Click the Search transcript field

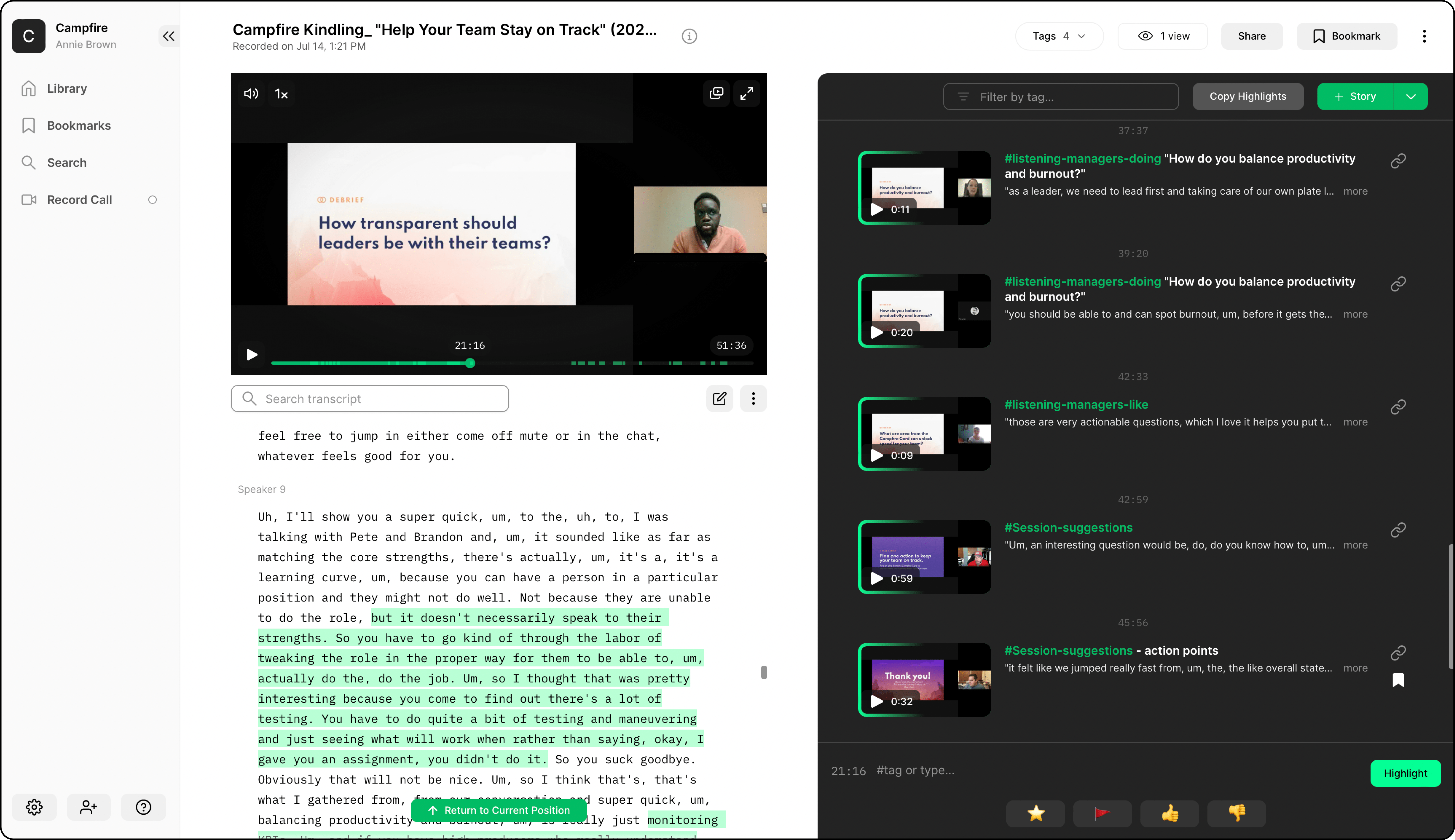(370, 399)
